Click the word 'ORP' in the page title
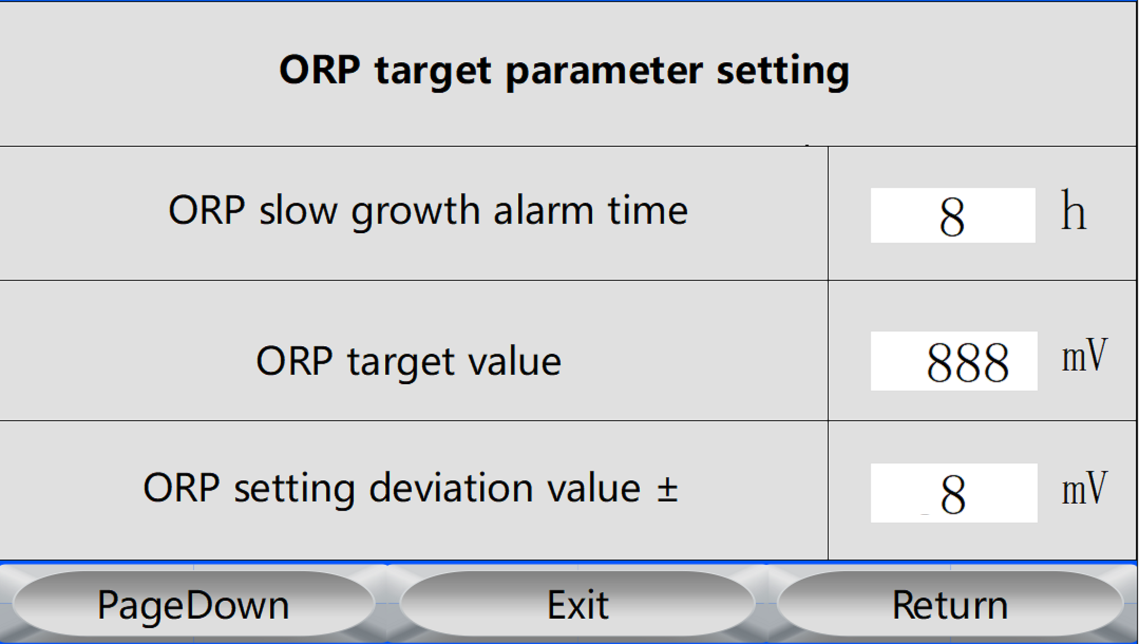 (320, 70)
